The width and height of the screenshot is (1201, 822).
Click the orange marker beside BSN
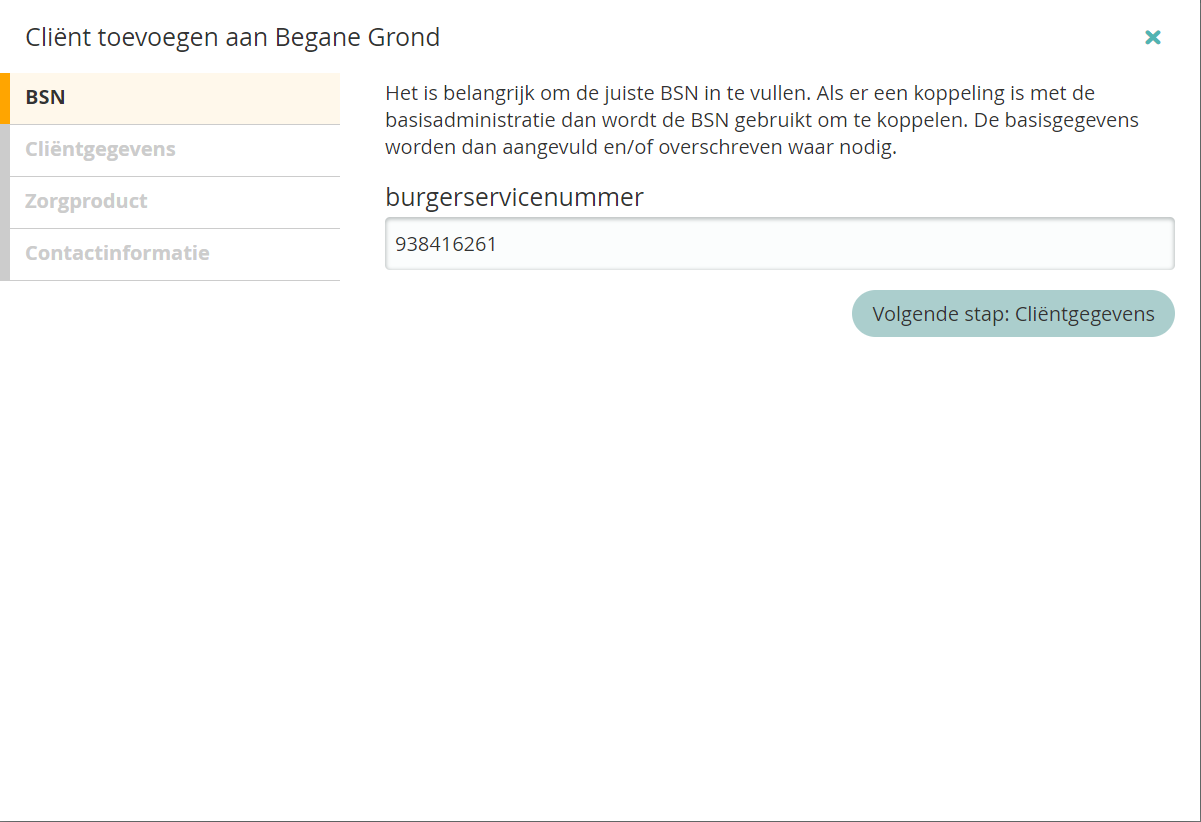pyautogui.click(x=5, y=98)
